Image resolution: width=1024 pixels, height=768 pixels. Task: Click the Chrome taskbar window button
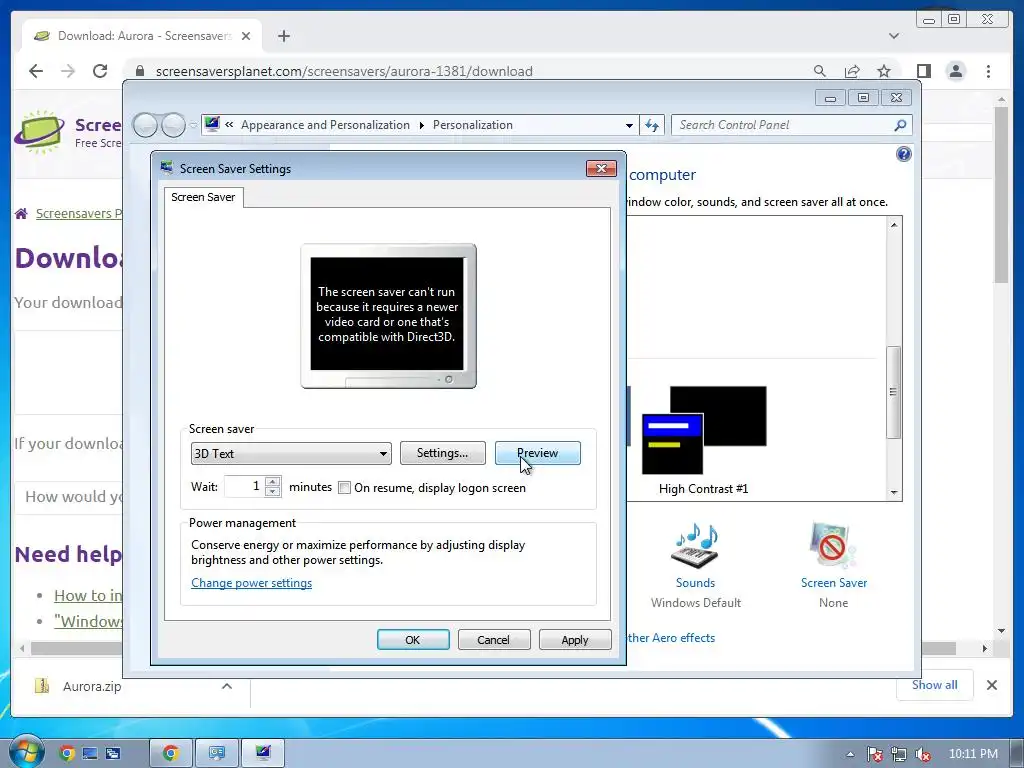coord(171,754)
